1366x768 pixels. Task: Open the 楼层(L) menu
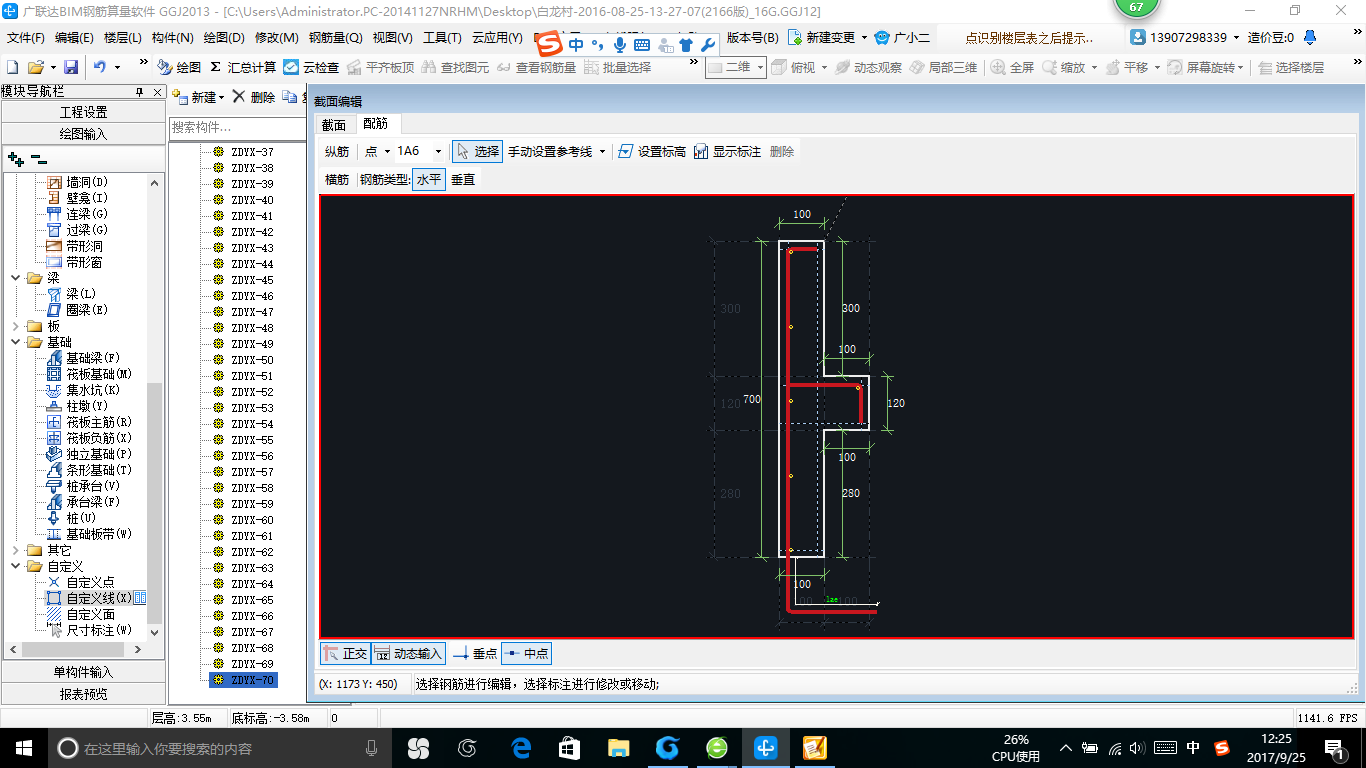(123, 37)
